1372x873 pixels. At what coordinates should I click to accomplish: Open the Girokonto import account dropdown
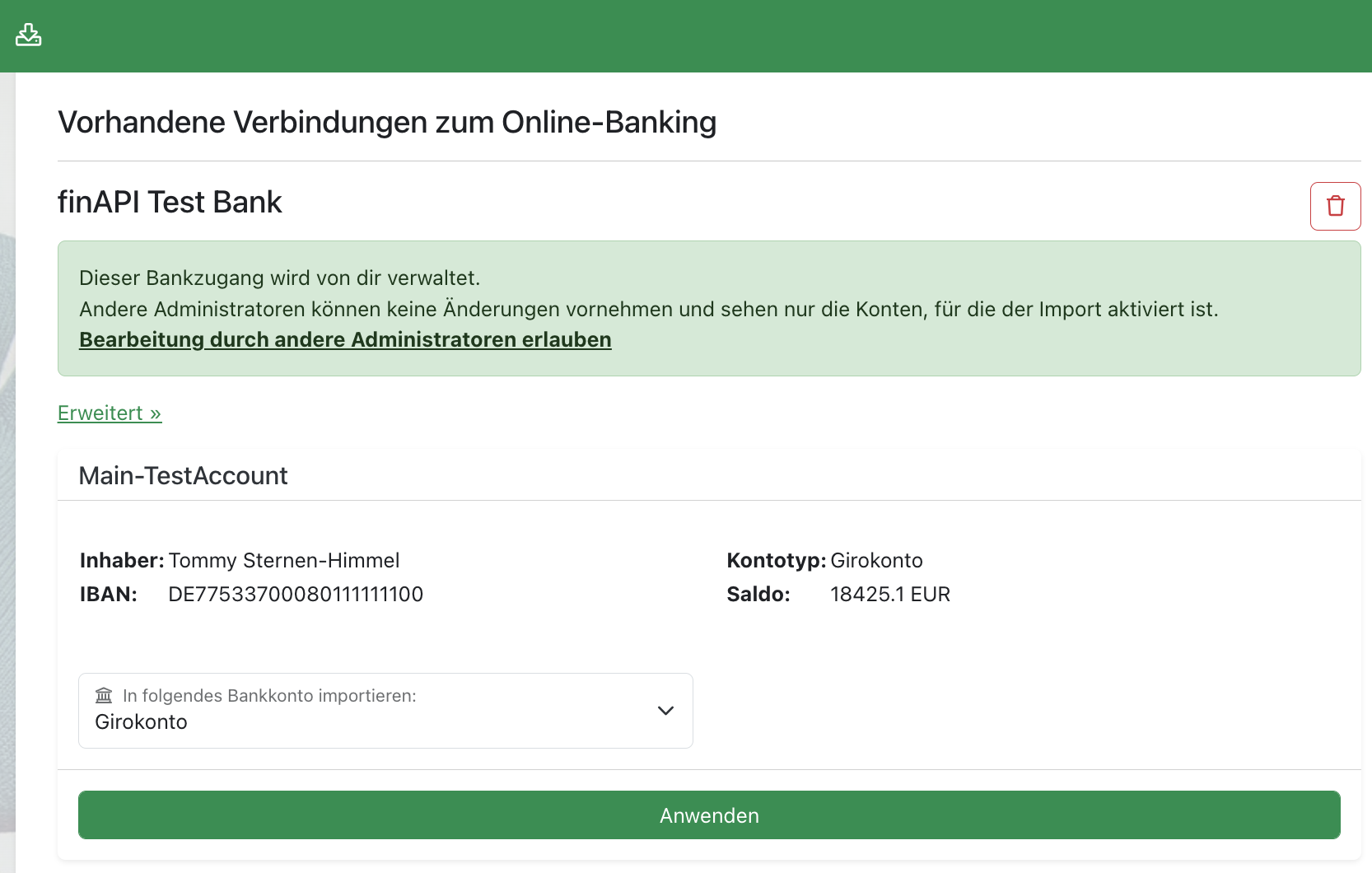pyautogui.click(x=385, y=711)
